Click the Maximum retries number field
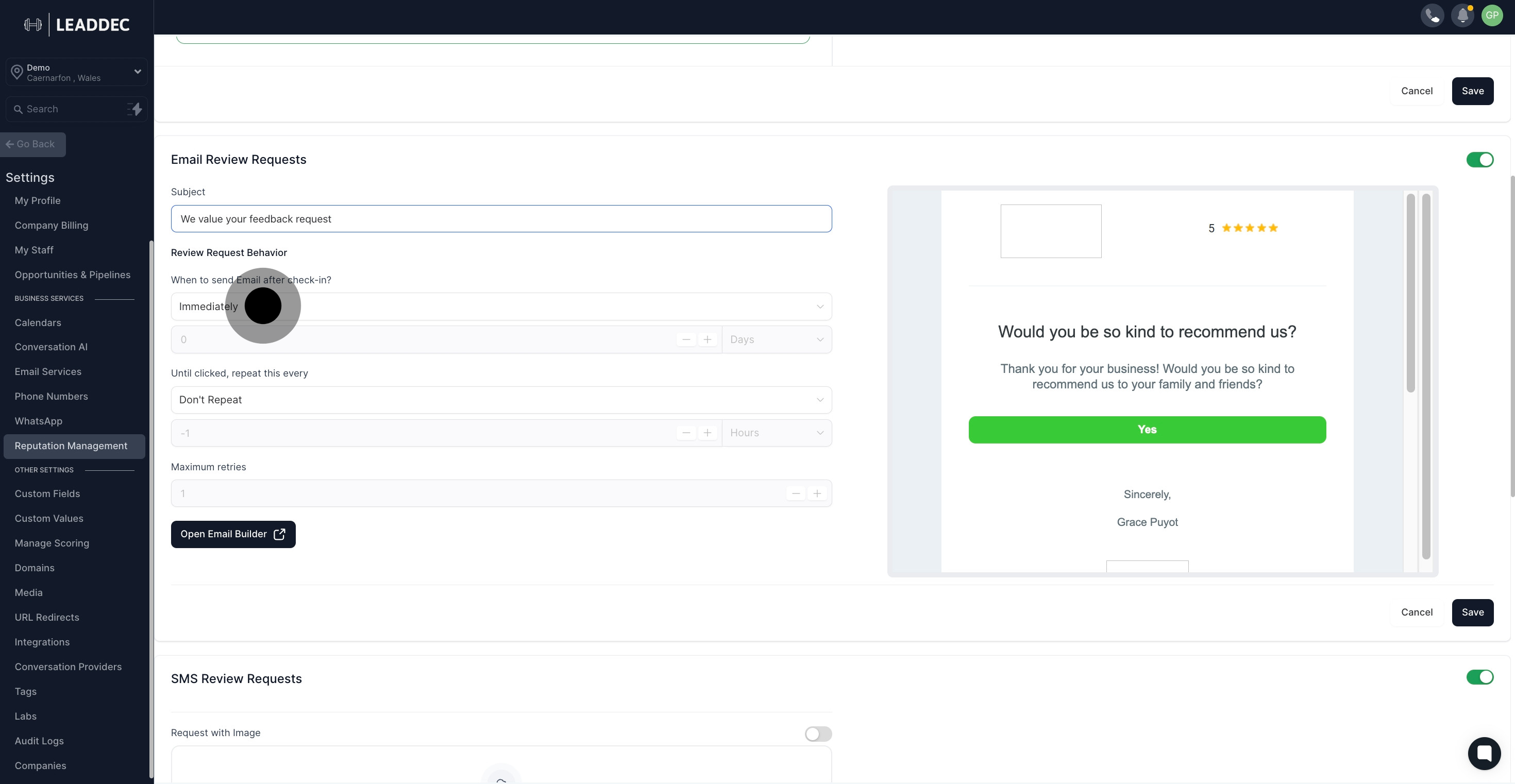 tap(501, 493)
